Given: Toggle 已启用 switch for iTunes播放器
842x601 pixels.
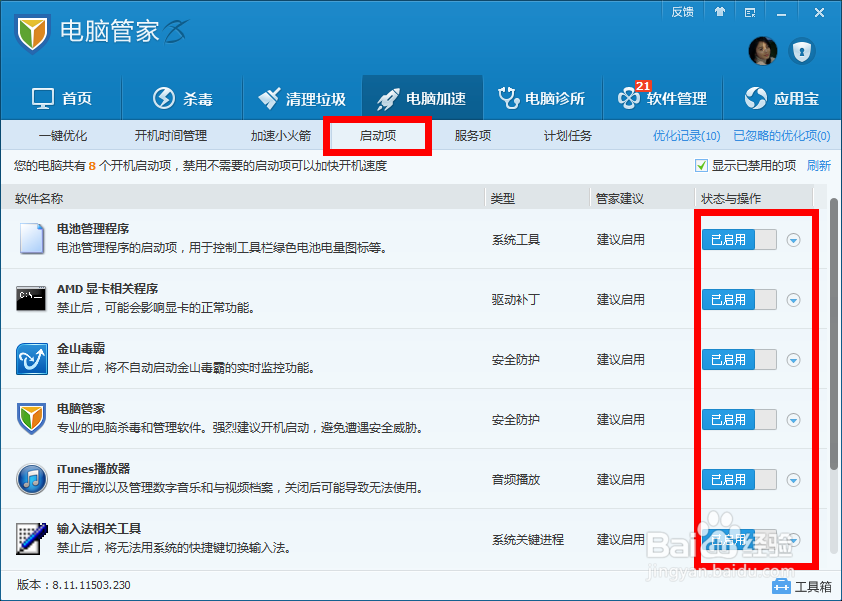Looking at the screenshot, I should coord(739,480).
